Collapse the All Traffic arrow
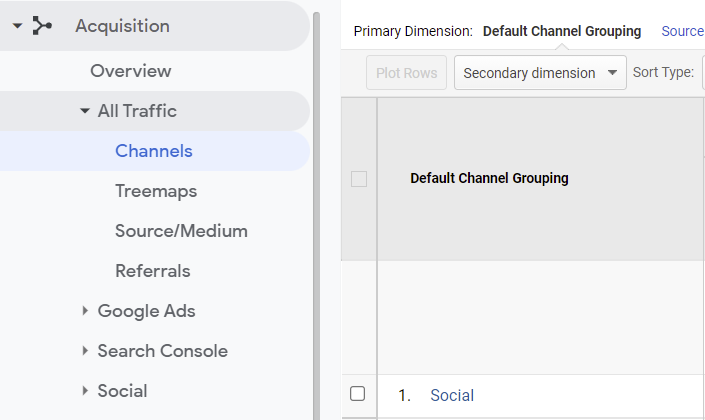705x420 pixels. tap(84, 111)
